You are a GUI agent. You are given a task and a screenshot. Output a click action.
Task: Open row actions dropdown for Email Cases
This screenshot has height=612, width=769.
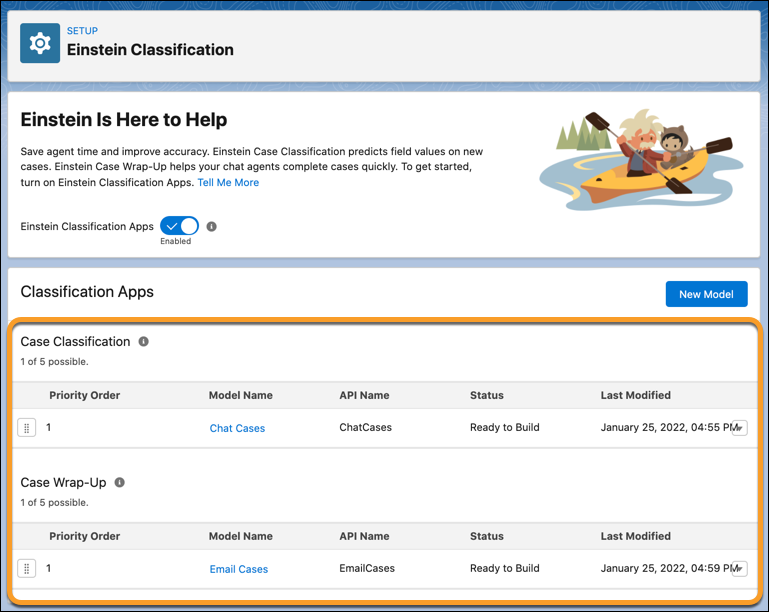(x=740, y=569)
